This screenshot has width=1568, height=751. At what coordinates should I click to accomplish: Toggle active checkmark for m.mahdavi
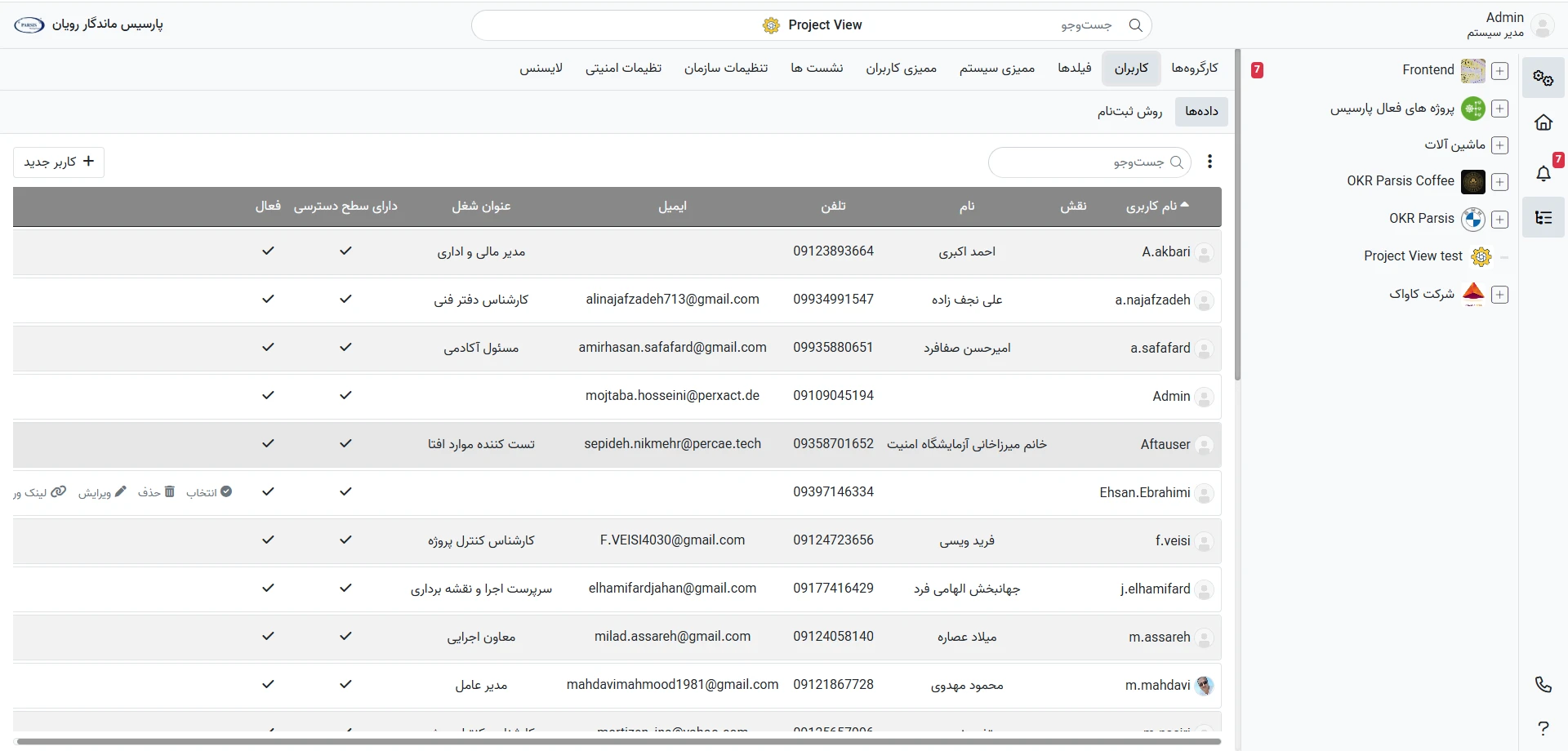tap(268, 685)
